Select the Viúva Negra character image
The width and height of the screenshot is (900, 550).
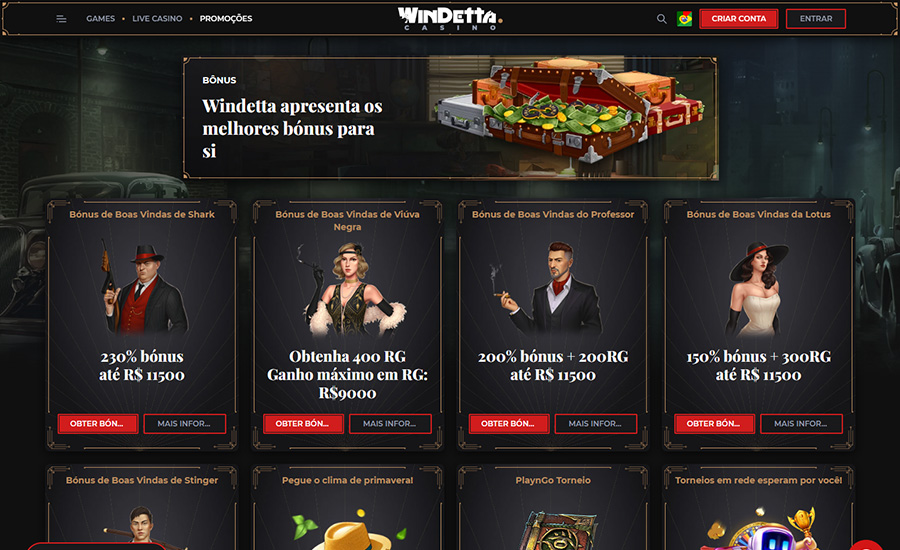tap(348, 289)
